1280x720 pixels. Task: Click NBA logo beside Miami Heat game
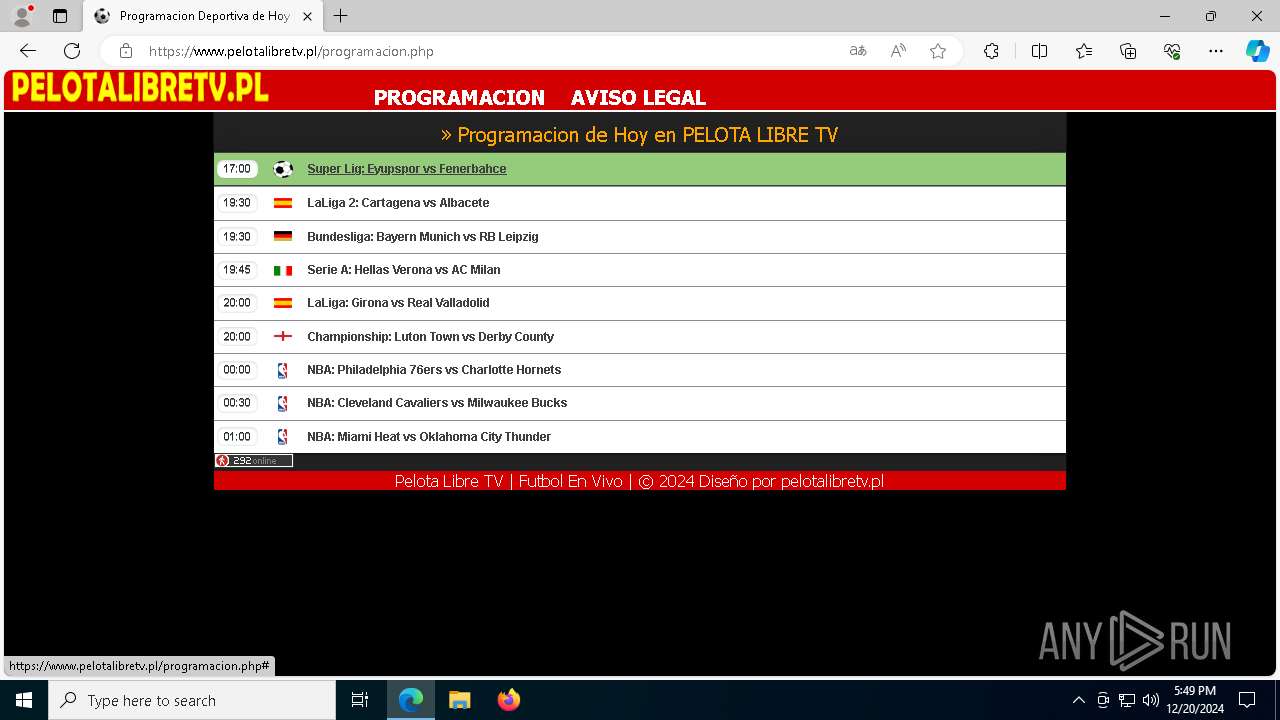[282, 437]
